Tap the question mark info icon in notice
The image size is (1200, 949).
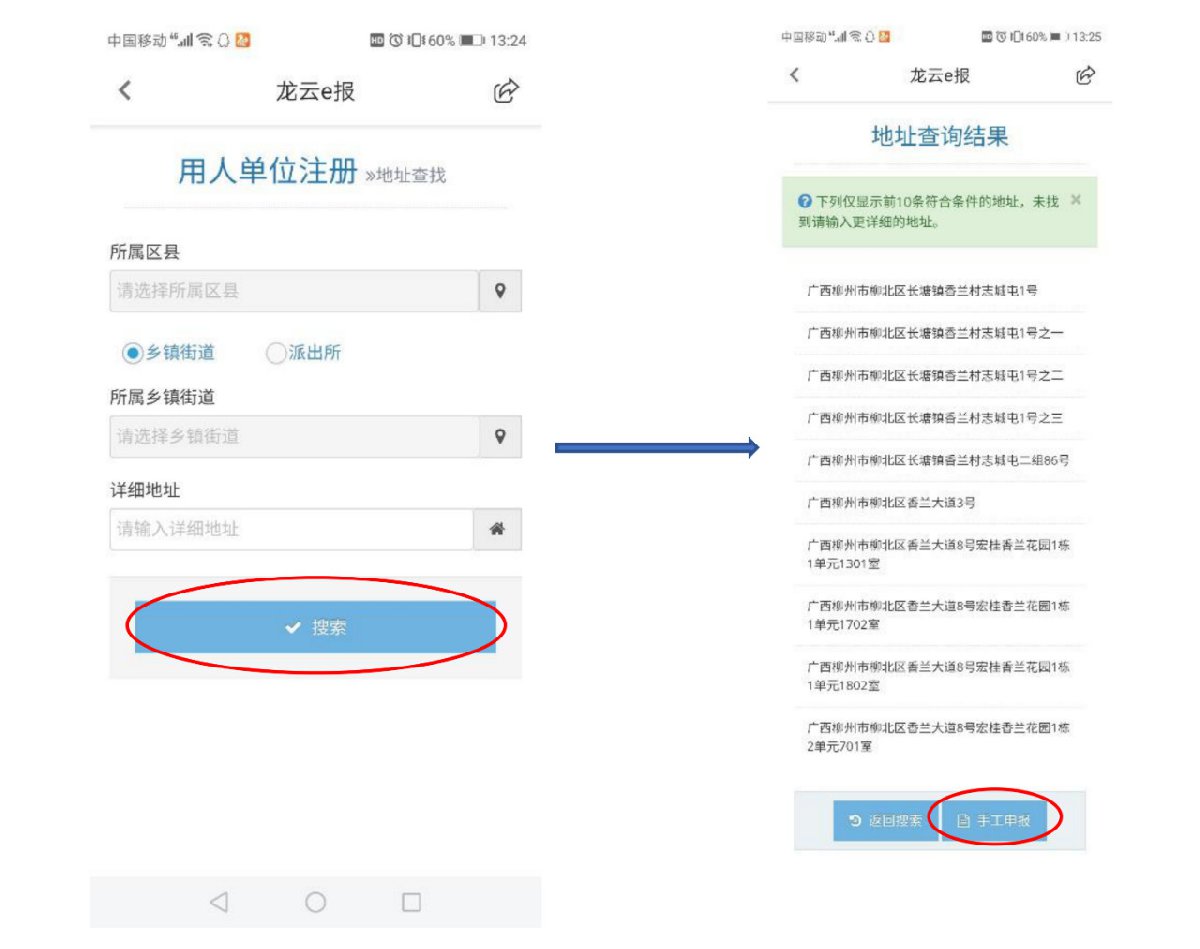click(x=804, y=202)
